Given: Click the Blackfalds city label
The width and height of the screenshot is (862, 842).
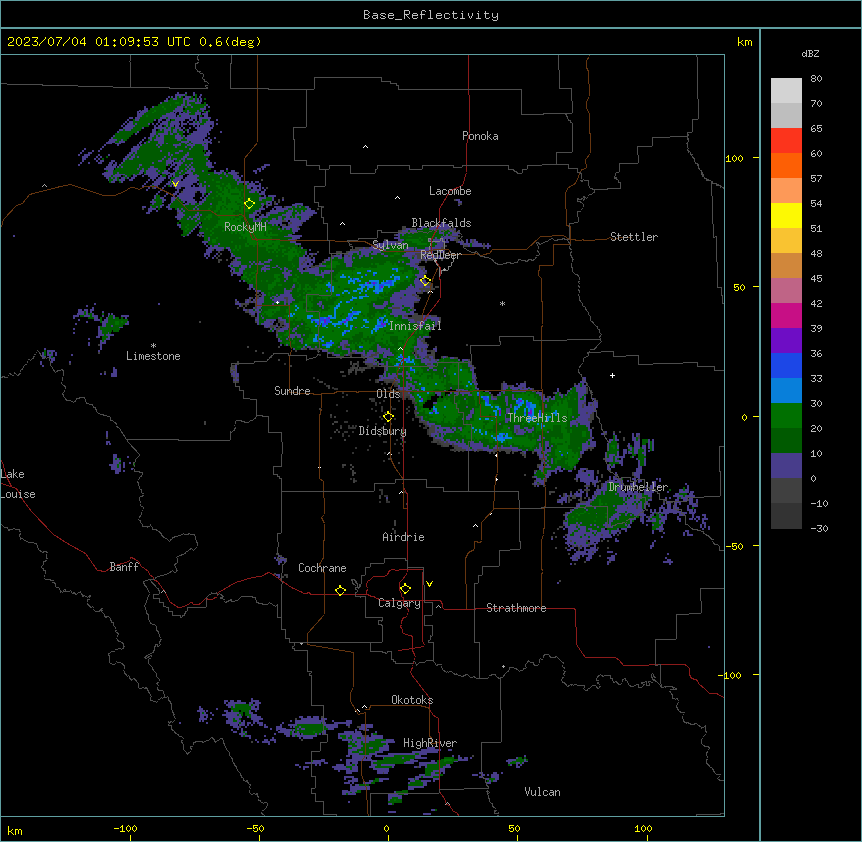Looking at the screenshot, I should 441,223.
